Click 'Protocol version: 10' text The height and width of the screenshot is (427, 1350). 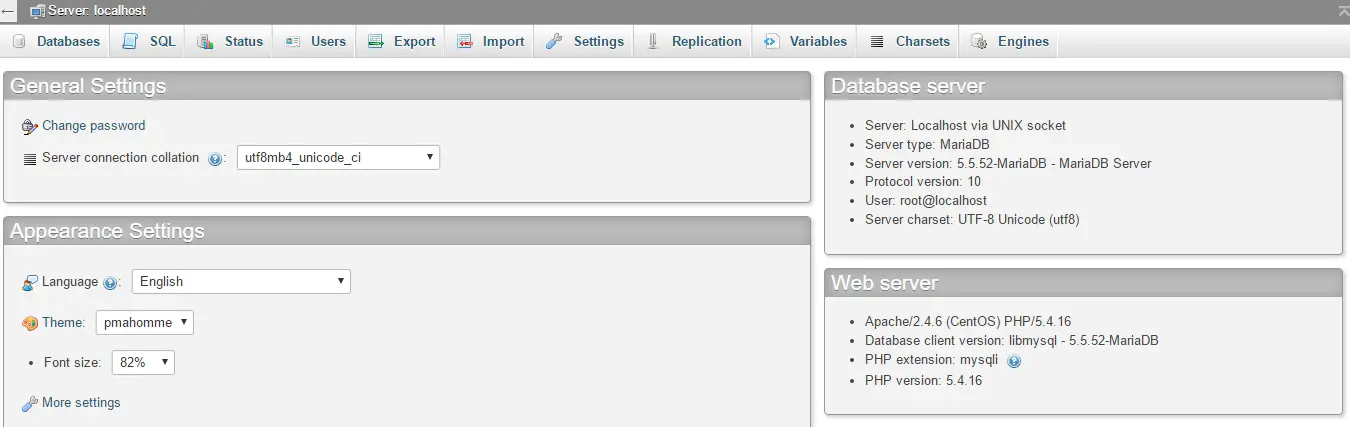(923, 181)
